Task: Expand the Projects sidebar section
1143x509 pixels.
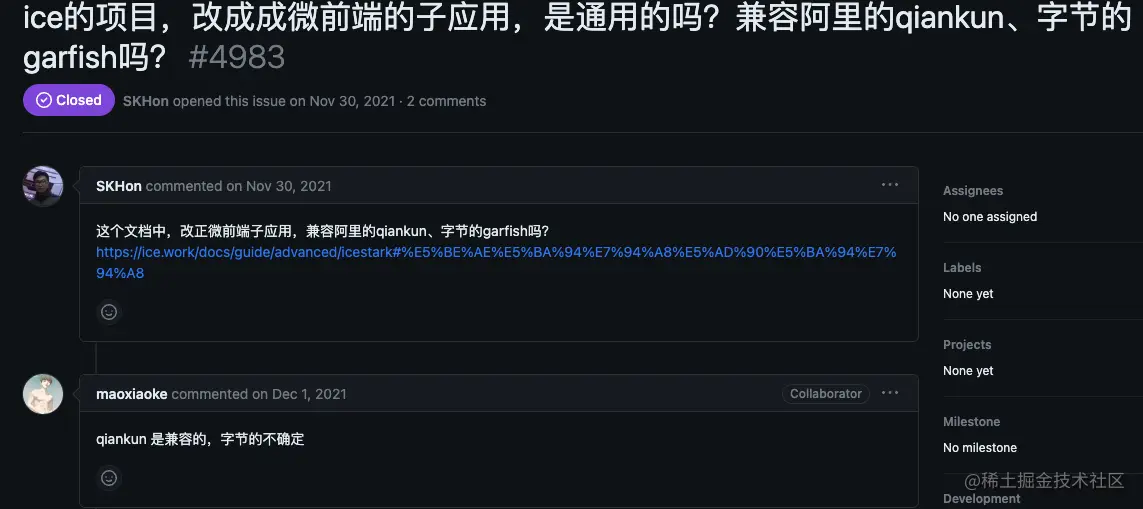Action: (x=967, y=344)
